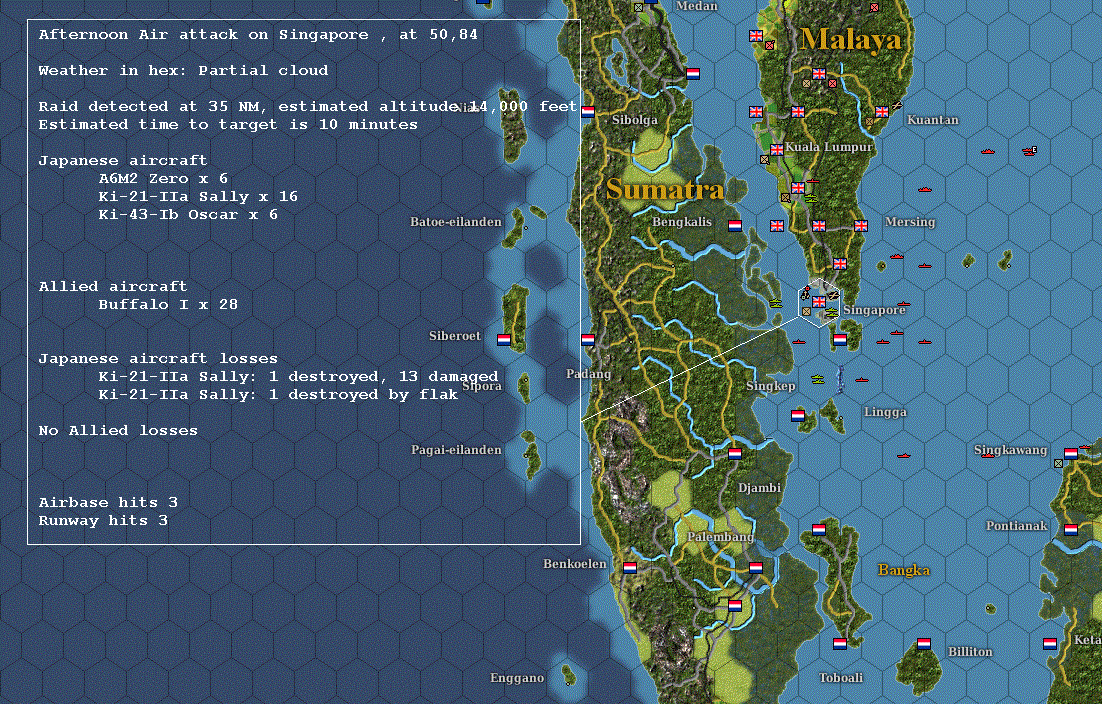Click land unit counter below Kuala Lumpur flag
This screenshot has height=704, width=1102.
765,159
